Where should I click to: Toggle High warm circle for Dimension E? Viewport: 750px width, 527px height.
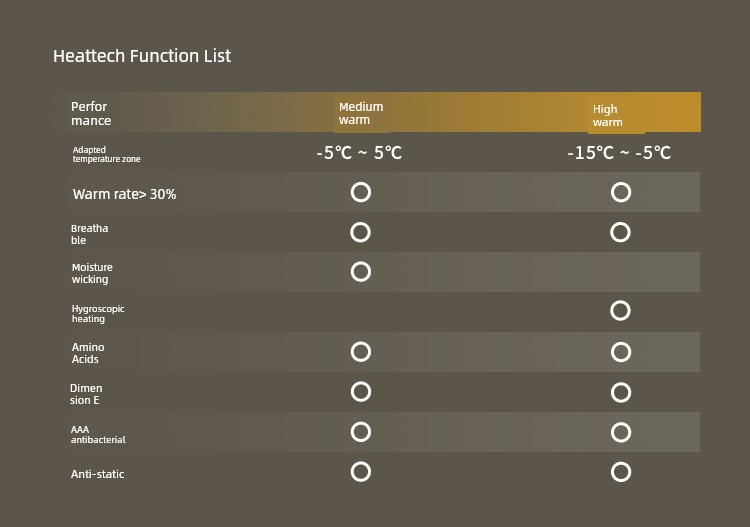[621, 392]
